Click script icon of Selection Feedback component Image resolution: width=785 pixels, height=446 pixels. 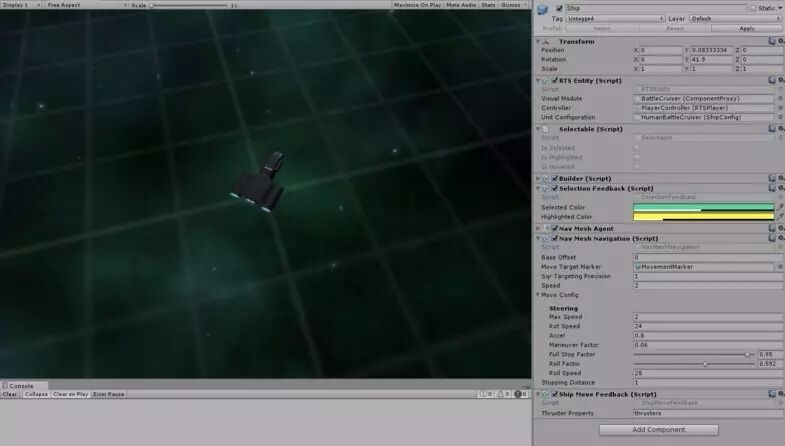pos(546,188)
